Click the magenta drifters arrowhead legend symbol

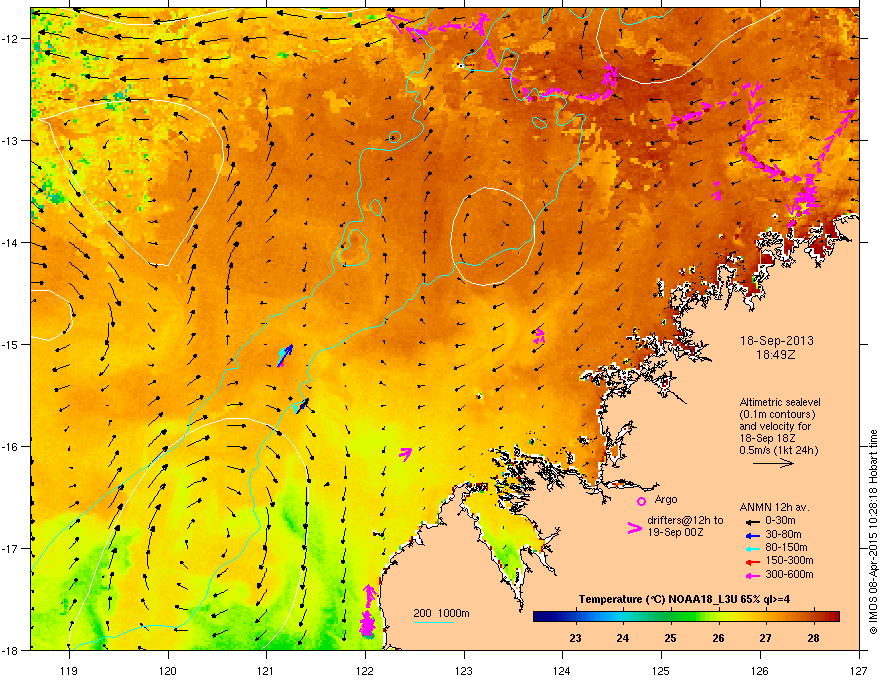tap(634, 528)
